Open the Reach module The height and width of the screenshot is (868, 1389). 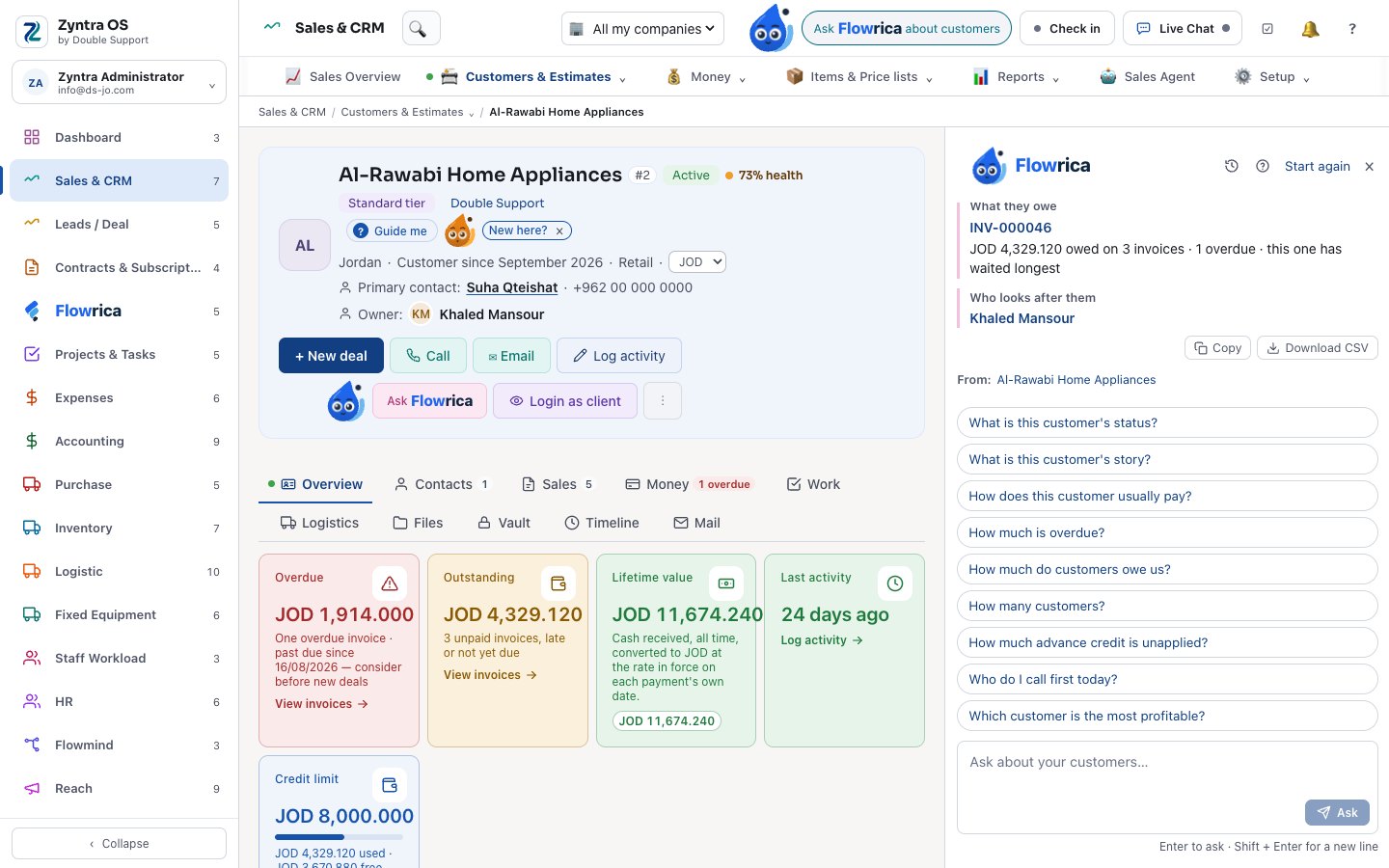[x=120, y=788]
